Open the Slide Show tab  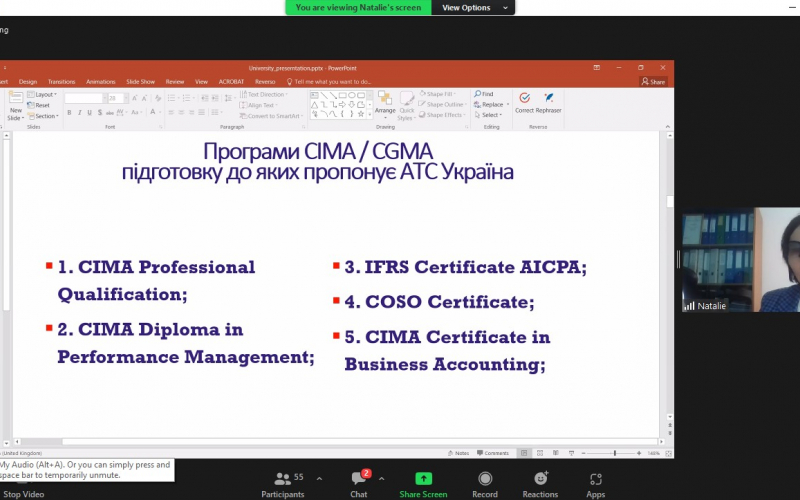click(x=140, y=82)
